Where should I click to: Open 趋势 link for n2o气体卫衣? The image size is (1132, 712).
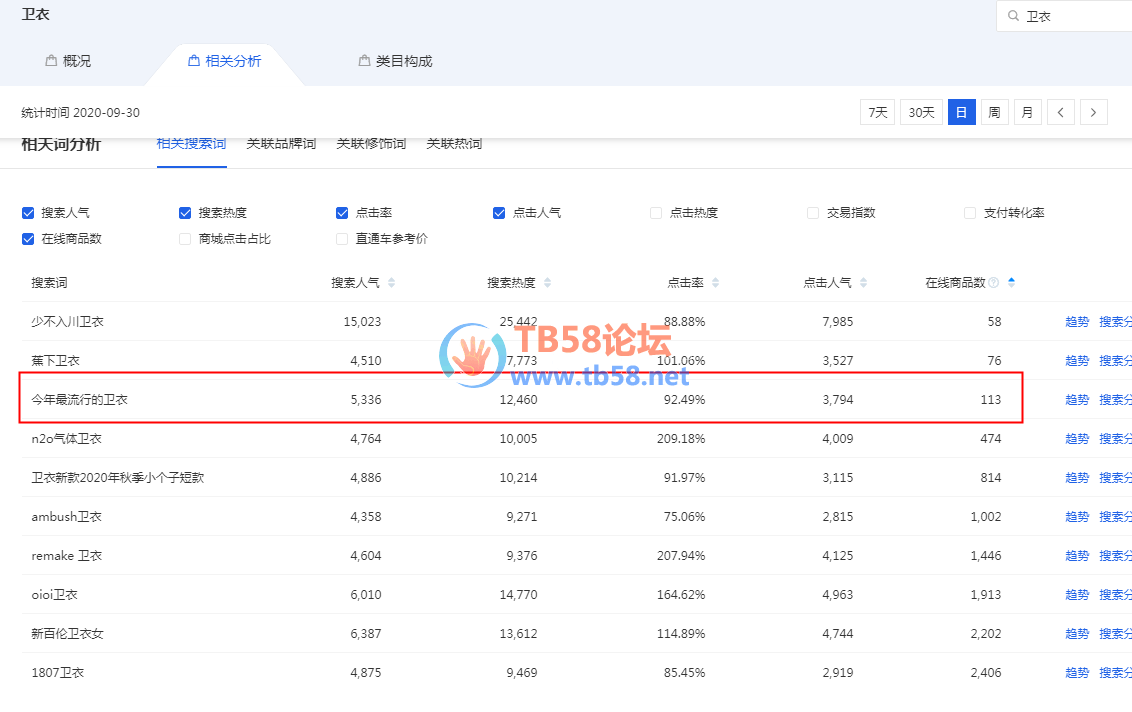(1077, 439)
